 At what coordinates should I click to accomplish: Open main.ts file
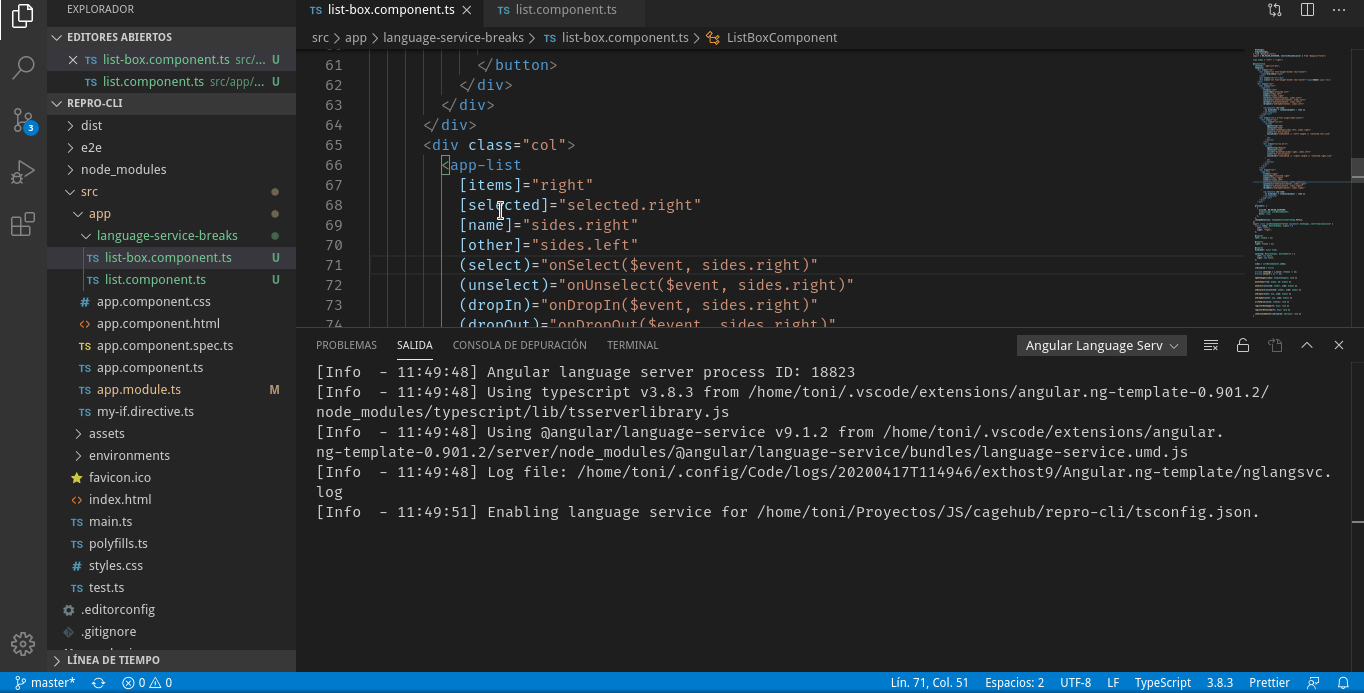coord(171,522)
